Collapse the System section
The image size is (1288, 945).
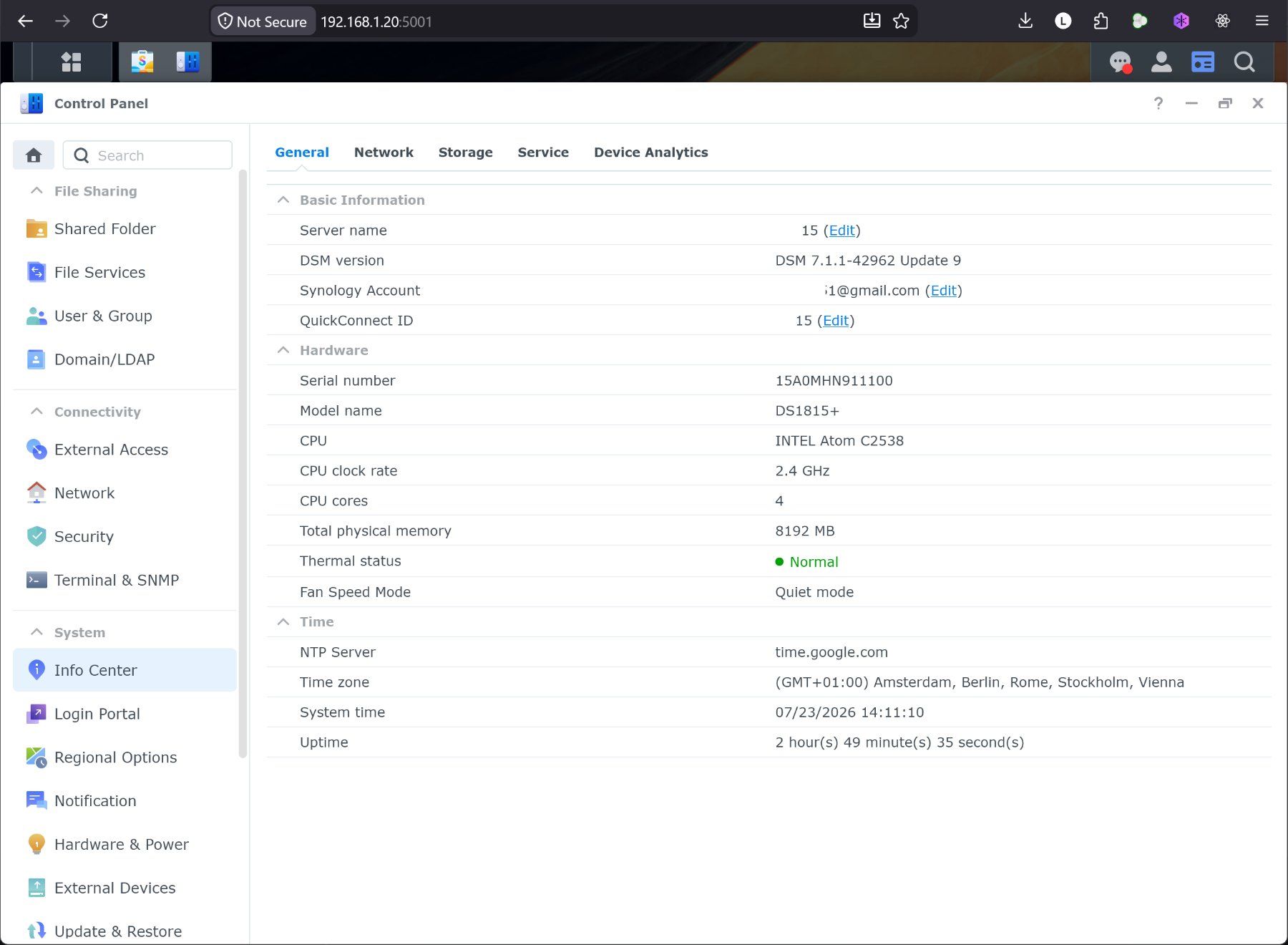[x=36, y=632]
